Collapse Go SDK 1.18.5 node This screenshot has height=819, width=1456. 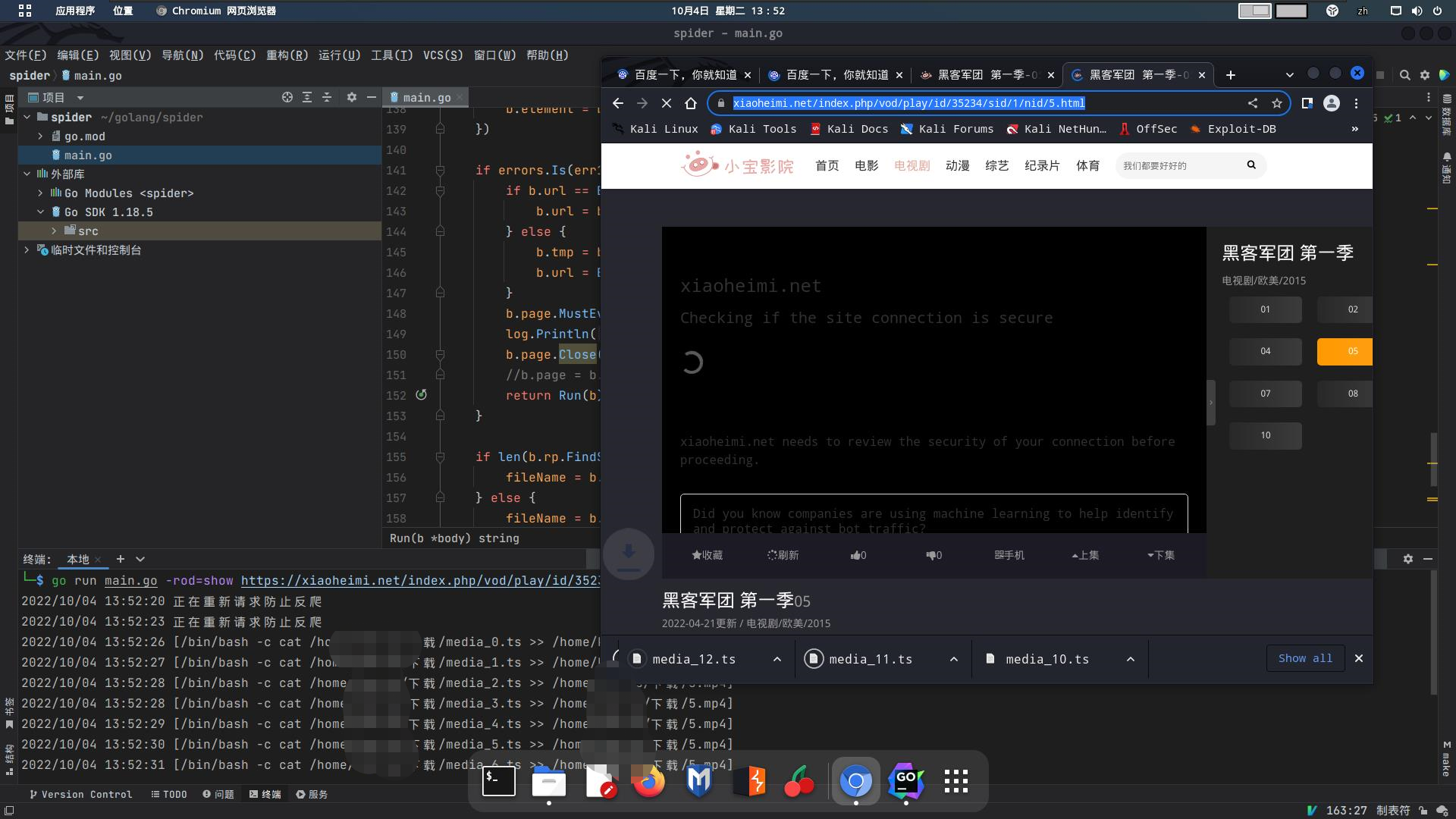coord(40,212)
